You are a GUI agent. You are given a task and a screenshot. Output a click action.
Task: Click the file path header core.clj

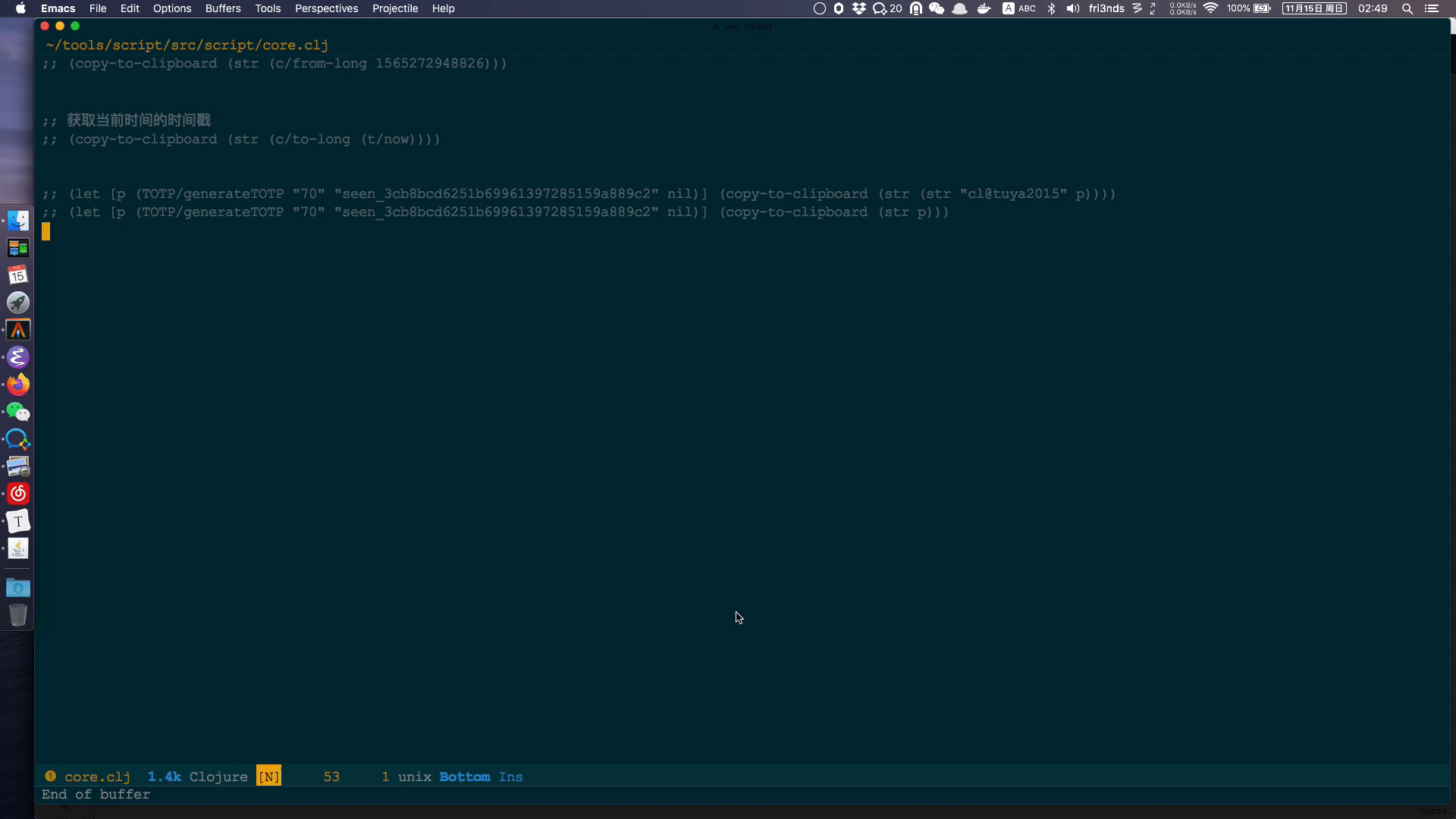point(187,45)
